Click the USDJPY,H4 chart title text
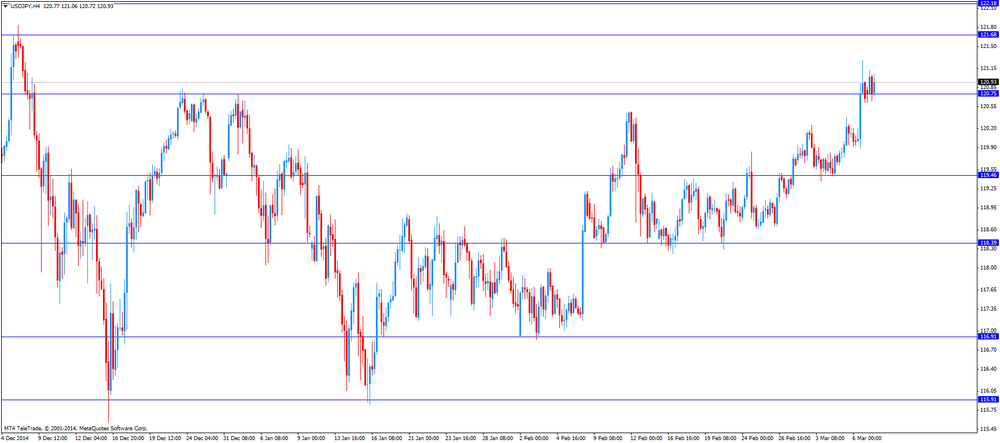 pos(26,5)
